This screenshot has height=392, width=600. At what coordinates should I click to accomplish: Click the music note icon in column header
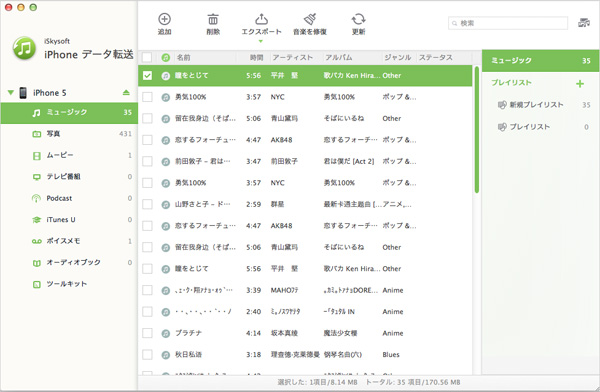coord(166,57)
